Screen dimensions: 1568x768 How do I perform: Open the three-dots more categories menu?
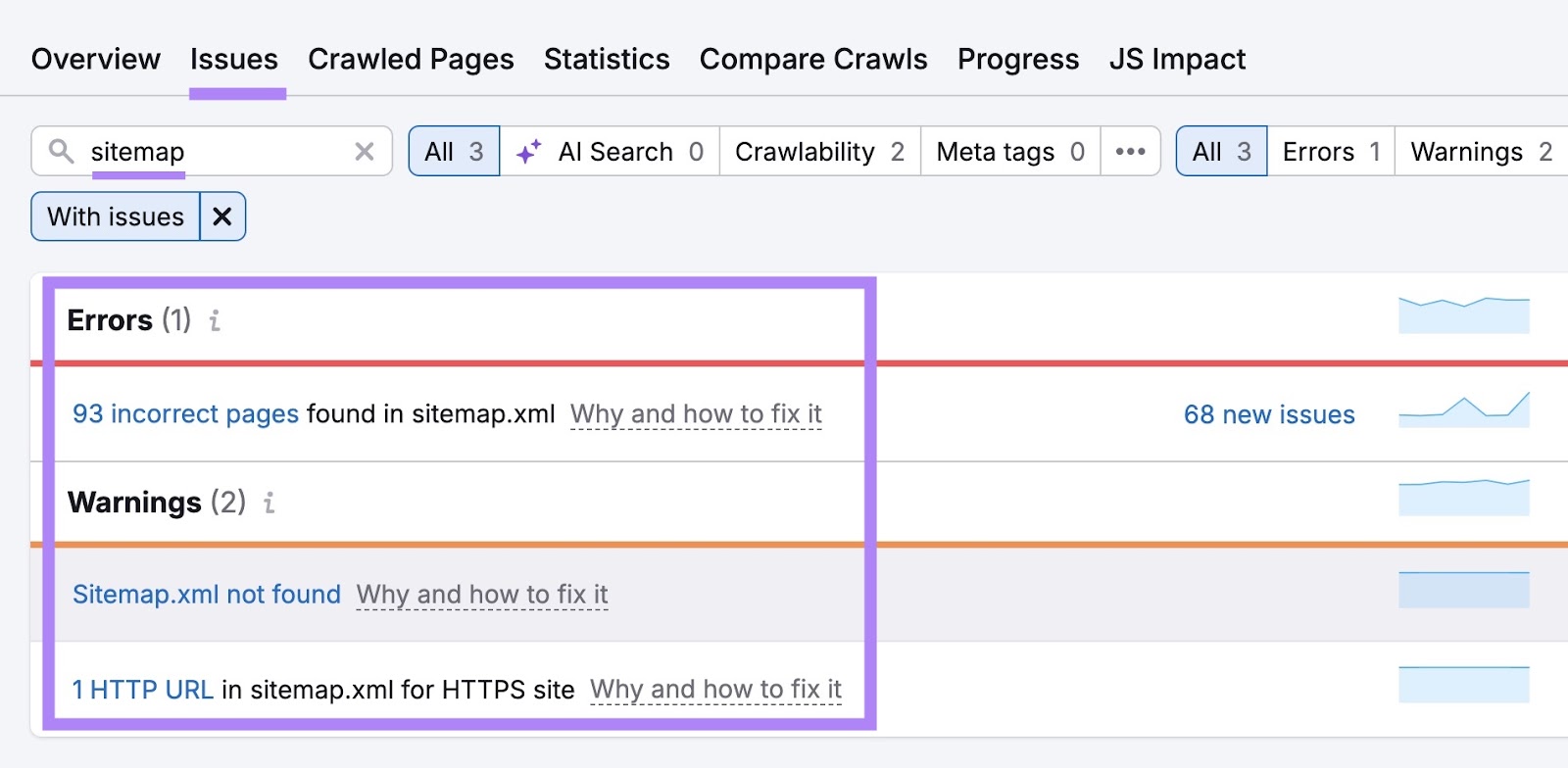[1130, 152]
